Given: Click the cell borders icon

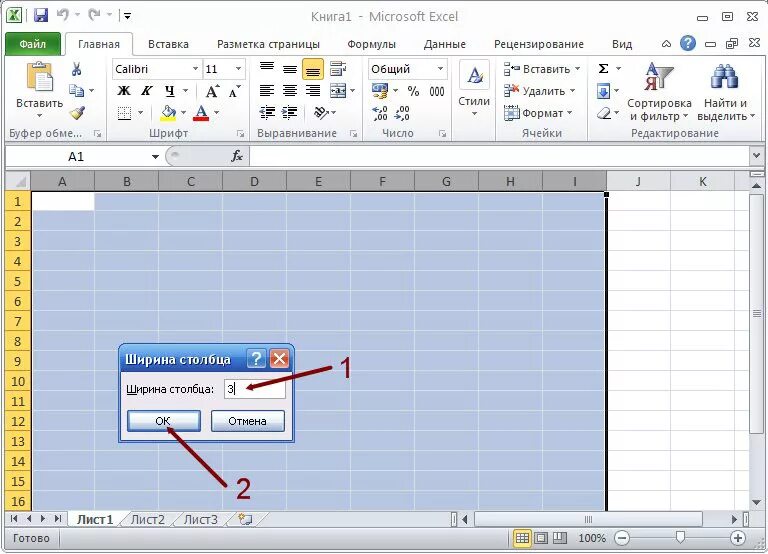Looking at the screenshot, I should pyautogui.click(x=124, y=114).
